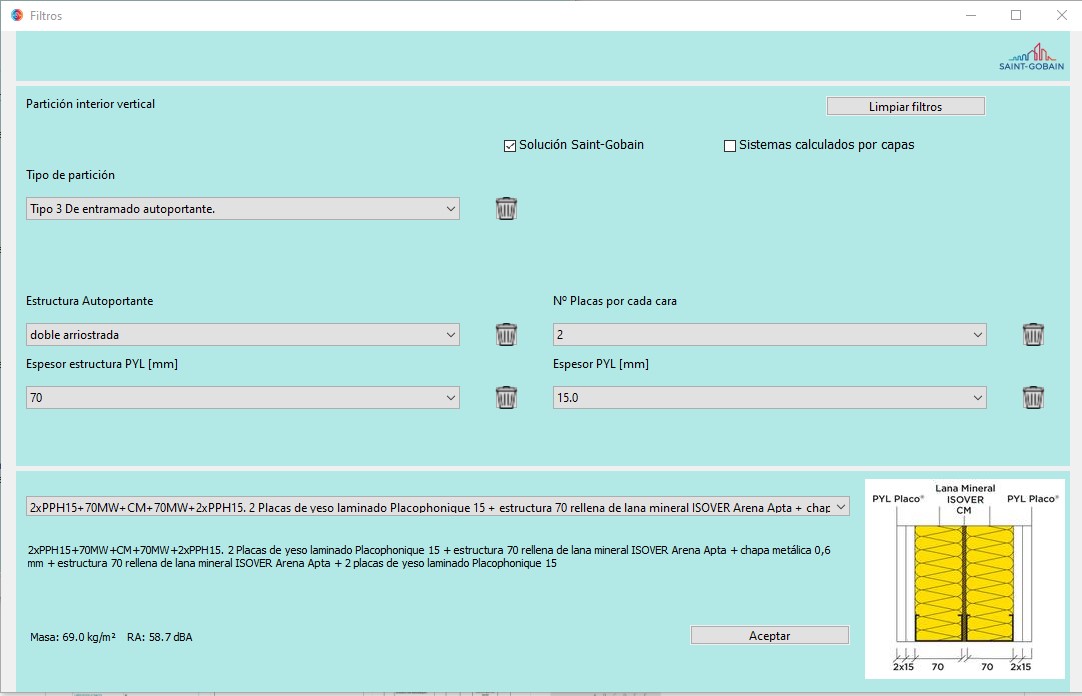Click trash icon next to Espesor PYL 15.0
Screen dimensions: 1082x696
pos(1033,397)
